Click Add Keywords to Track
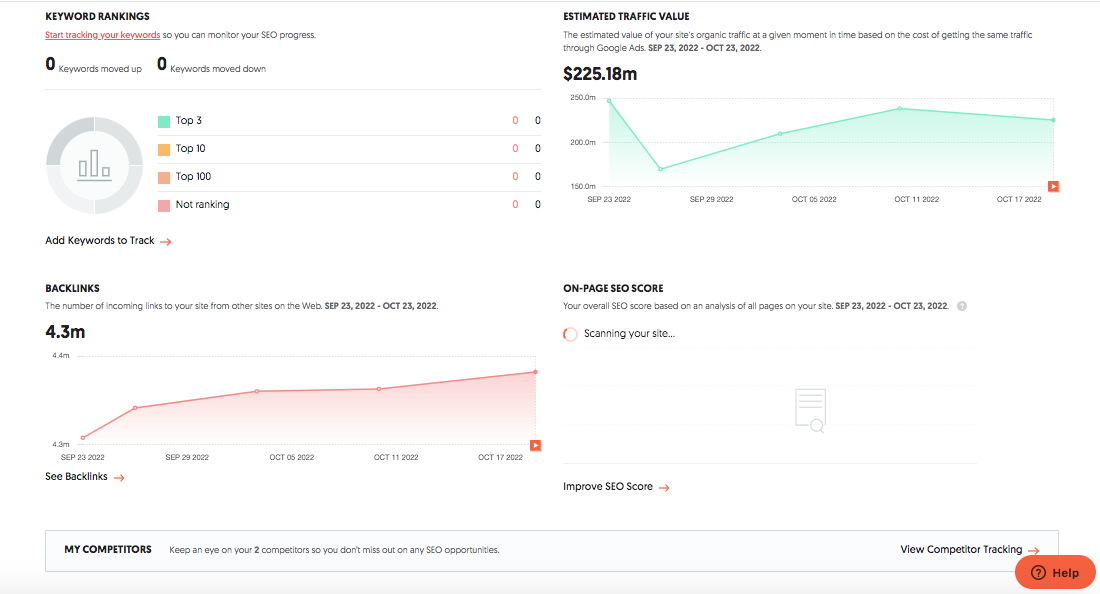 pyautogui.click(x=100, y=241)
